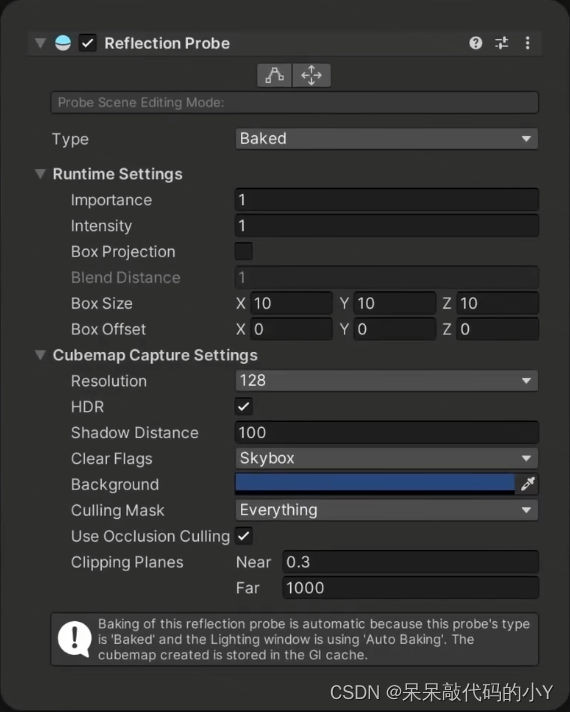Collapse the Cubemap Capture Settings section
The width and height of the screenshot is (570, 712).
(40, 355)
